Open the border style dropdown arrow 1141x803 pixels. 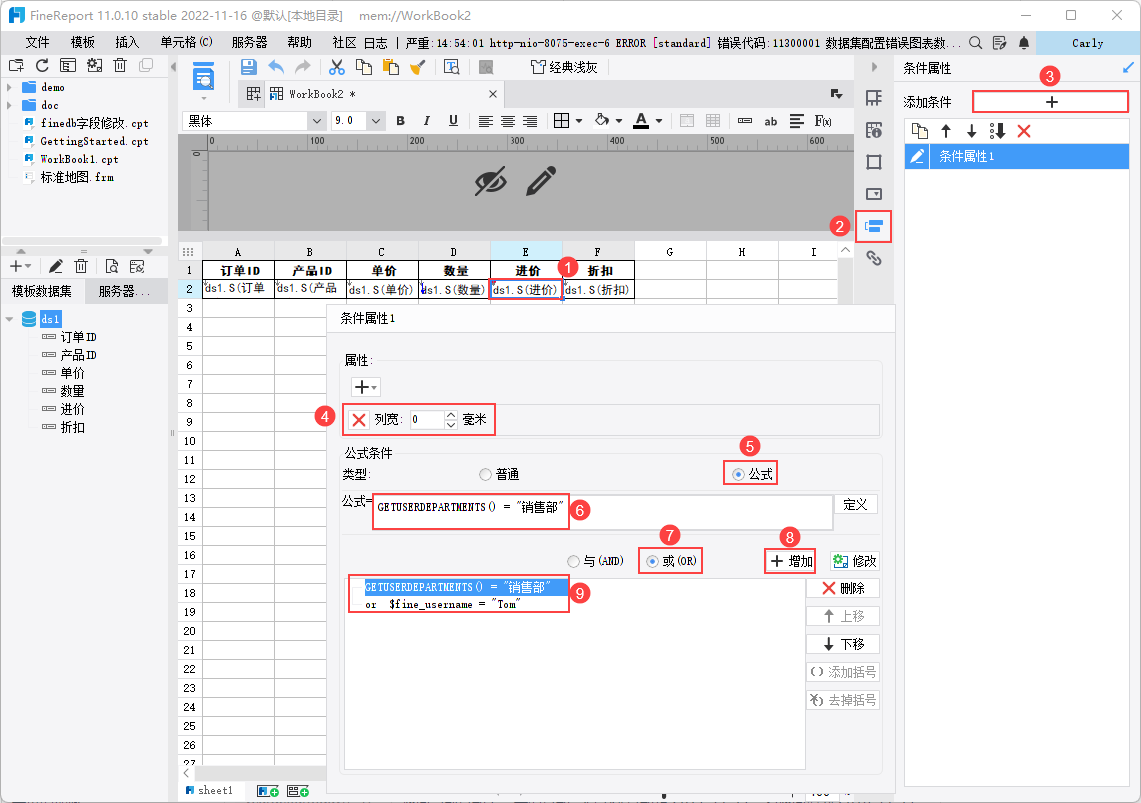click(579, 121)
